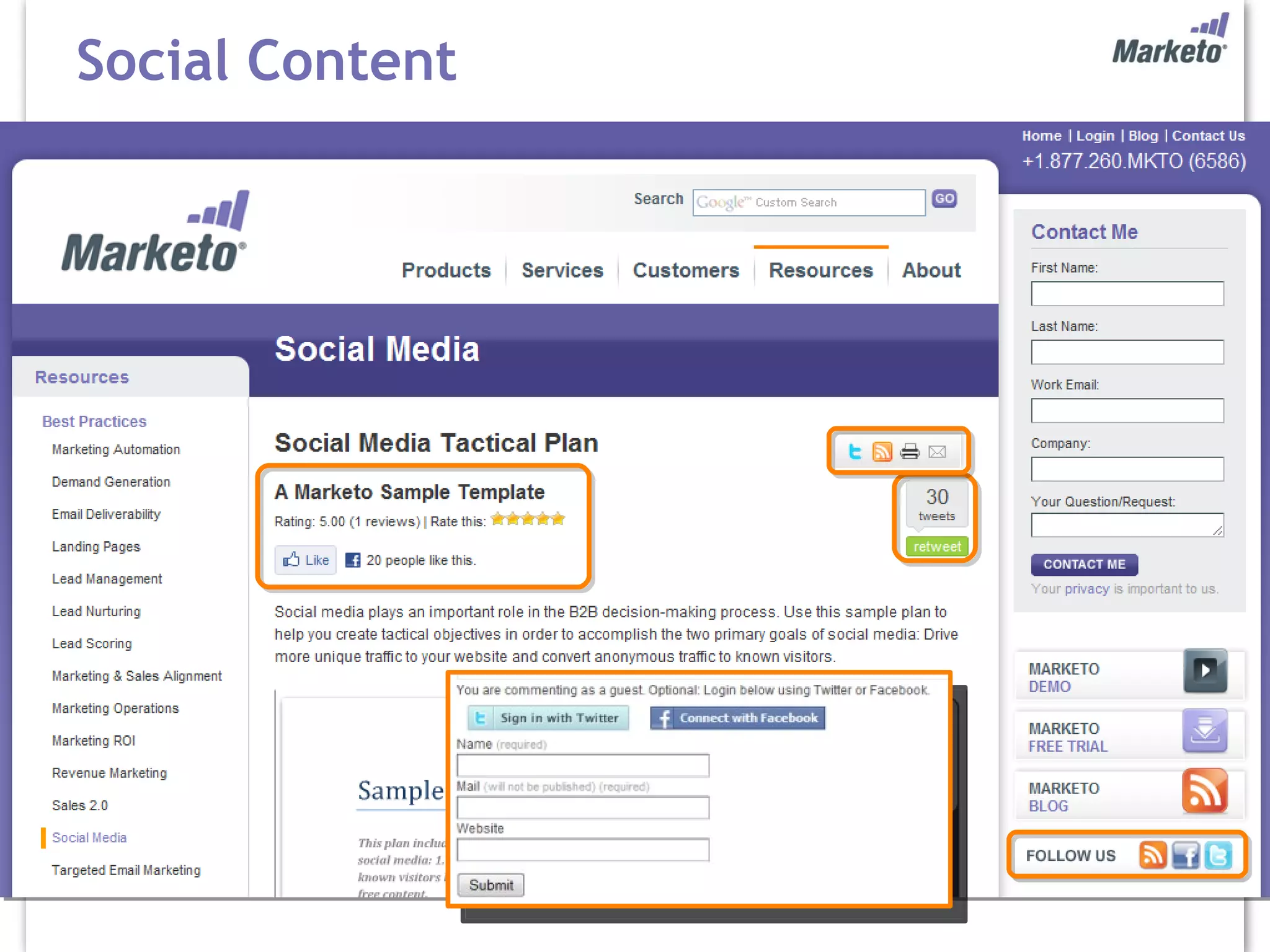The height and width of the screenshot is (952, 1270).
Task: Select Lead Nurturing in the sidebar
Action: 96,611
